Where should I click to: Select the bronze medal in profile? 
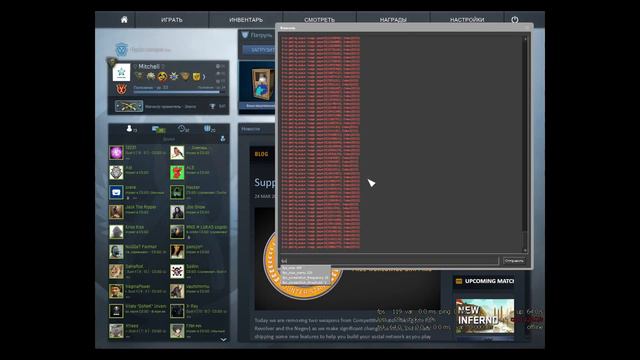click(x=185, y=76)
